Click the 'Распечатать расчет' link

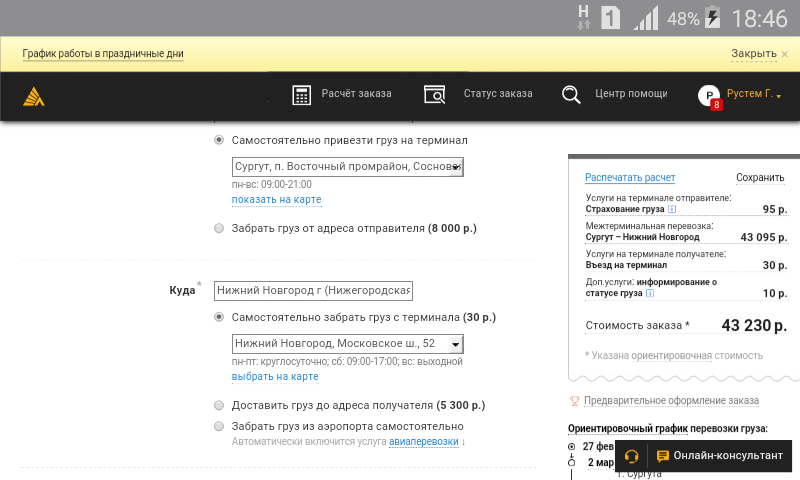(x=630, y=178)
